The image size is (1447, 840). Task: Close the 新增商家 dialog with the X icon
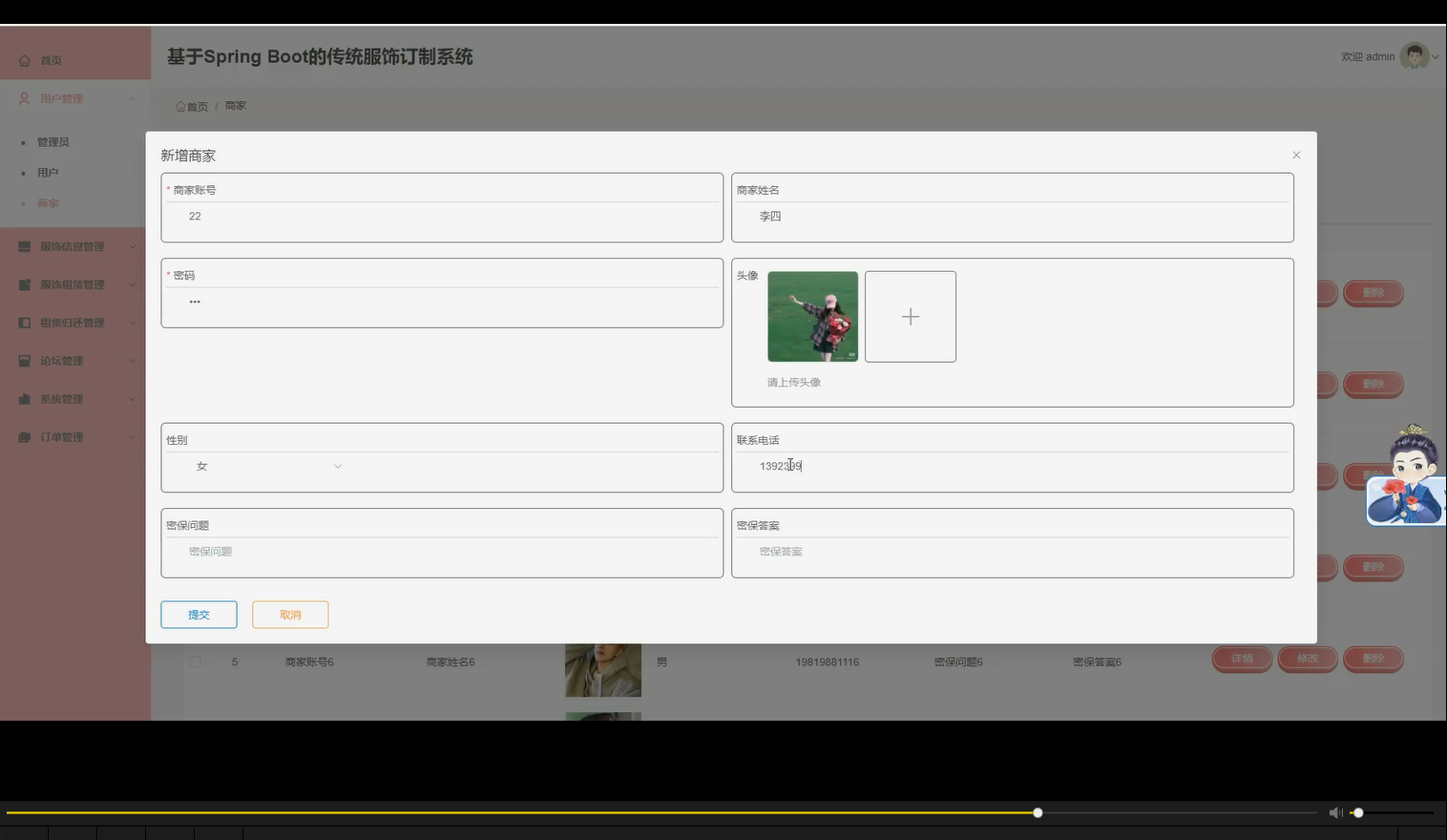1296,155
